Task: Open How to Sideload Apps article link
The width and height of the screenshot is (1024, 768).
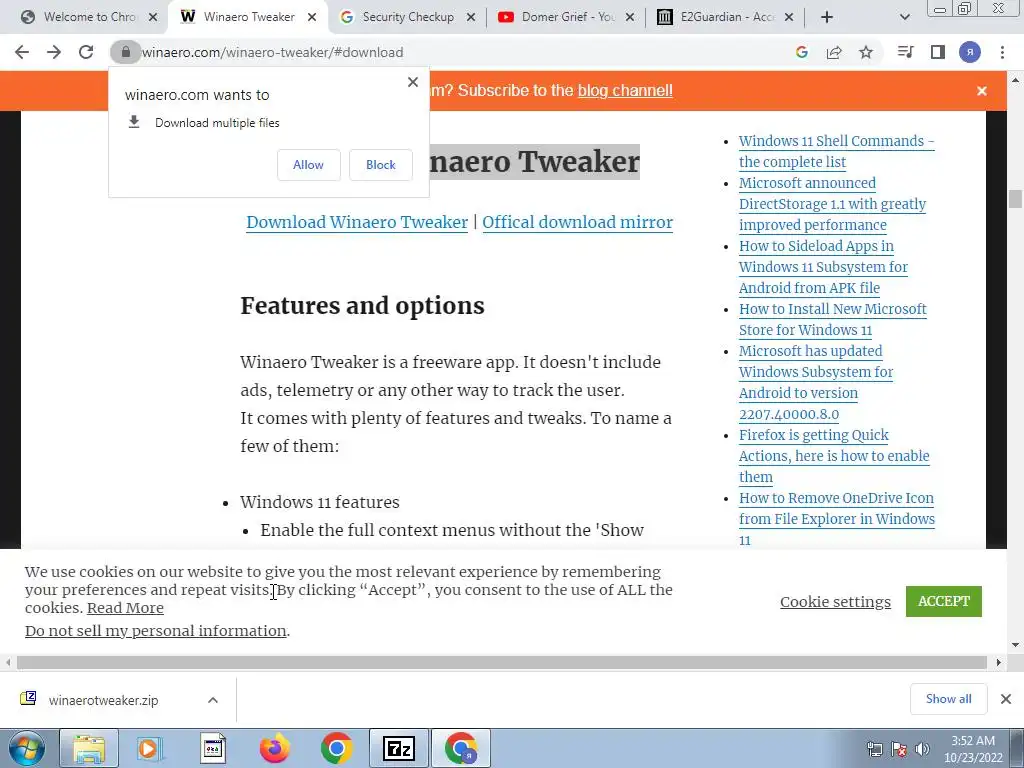Action: click(824, 266)
